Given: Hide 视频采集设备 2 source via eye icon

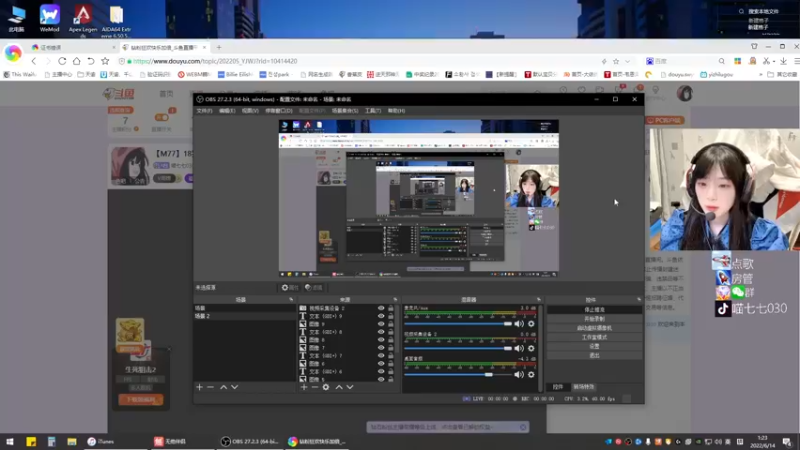Looking at the screenshot, I should pyautogui.click(x=381, y=308).
